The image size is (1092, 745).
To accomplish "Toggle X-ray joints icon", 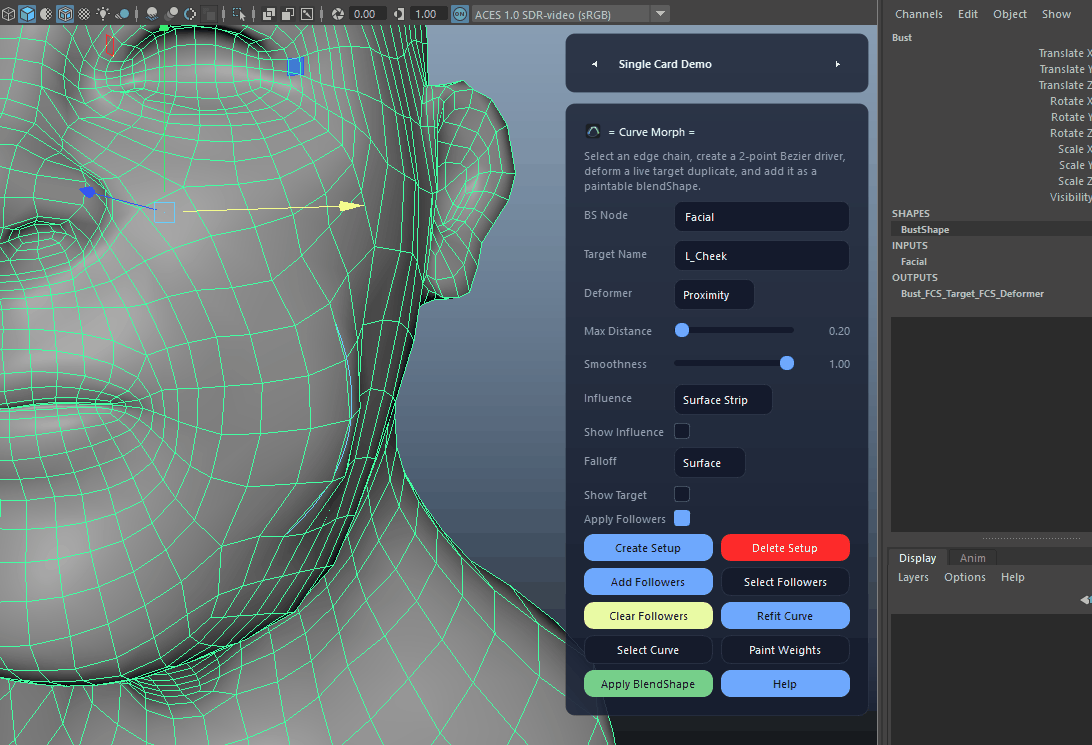I will click(x=306, y=14).
